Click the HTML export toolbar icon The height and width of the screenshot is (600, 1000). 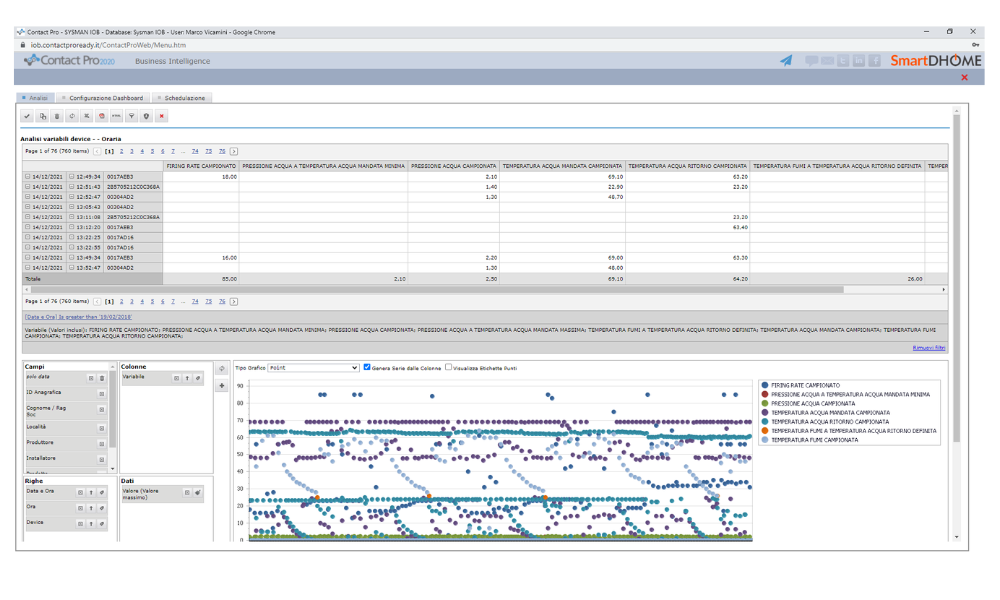(x=116, y=116)
